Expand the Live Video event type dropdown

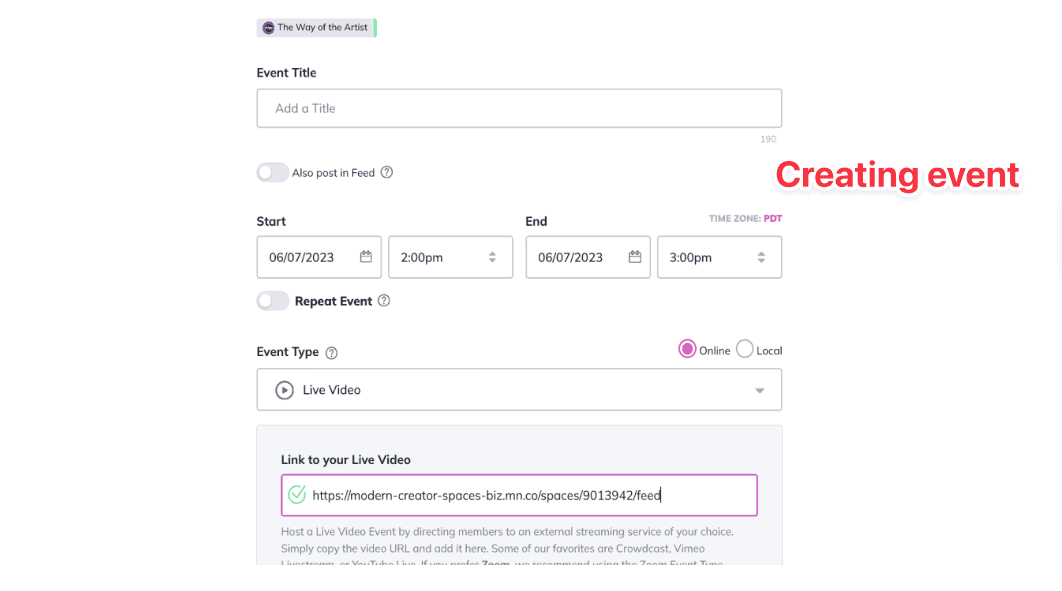coord(519,389)
